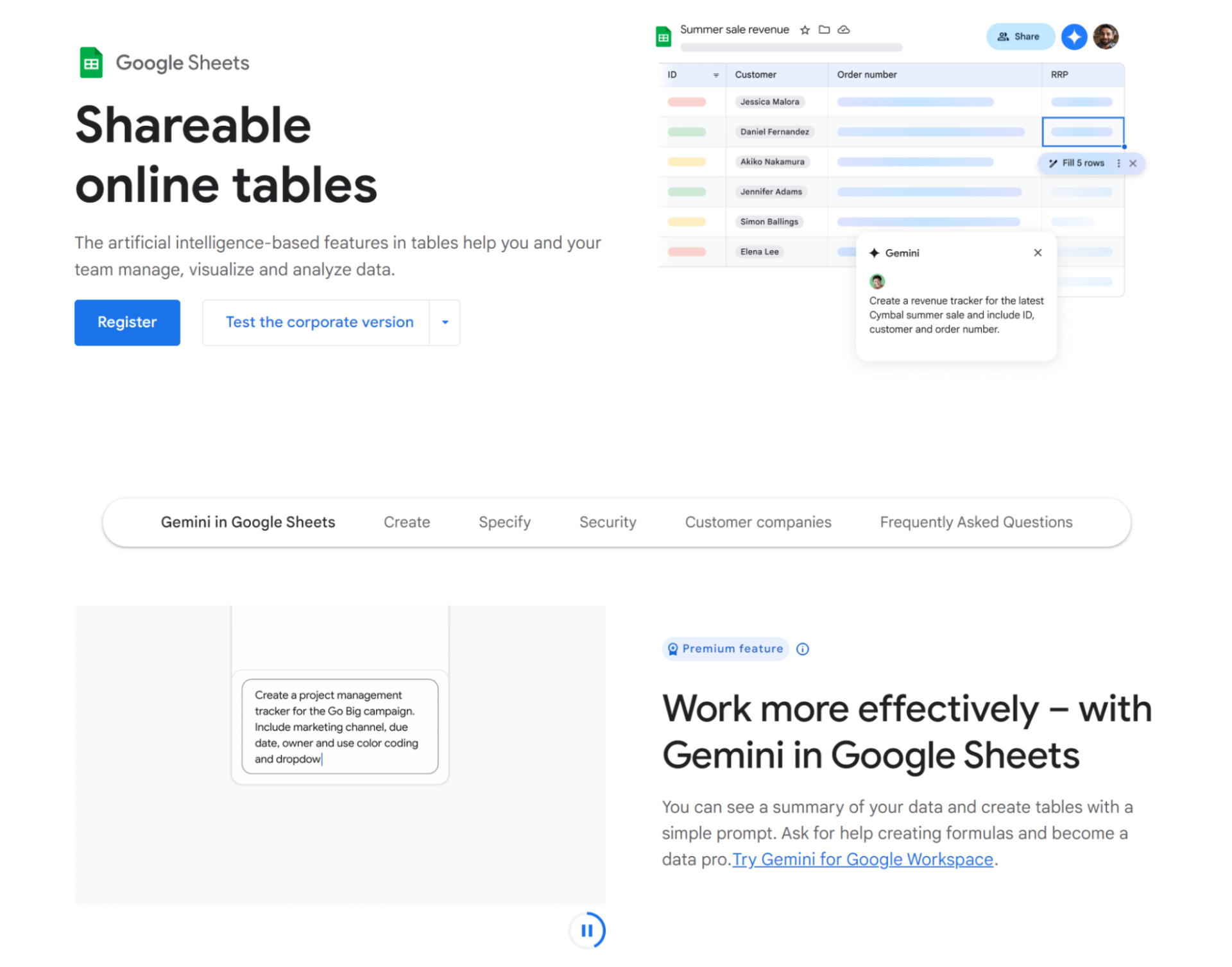Click the Customer column header

point(777,75)
